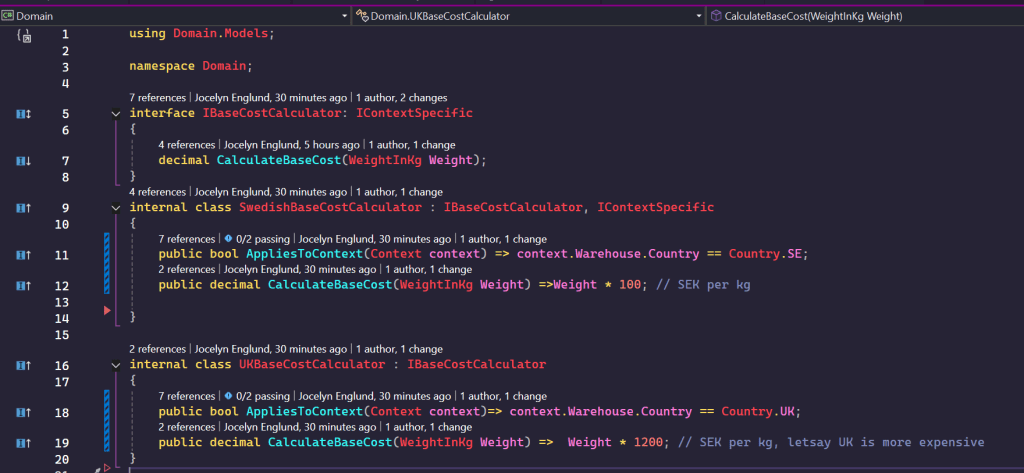Click the inheritance margin icon on line 16
1024x473 pixels.
(x=24, y=365)
